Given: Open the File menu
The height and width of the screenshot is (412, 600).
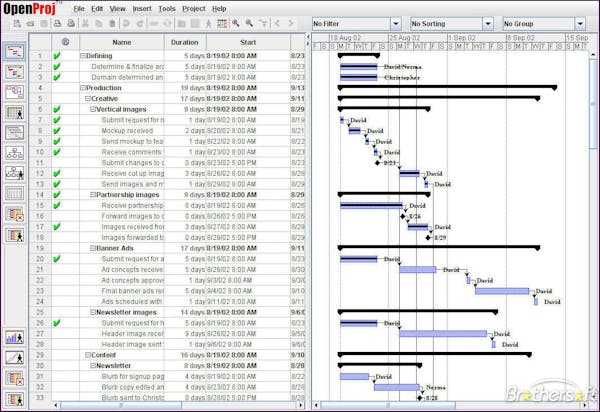Looking at the screenshot, I should tap(79, 8).
